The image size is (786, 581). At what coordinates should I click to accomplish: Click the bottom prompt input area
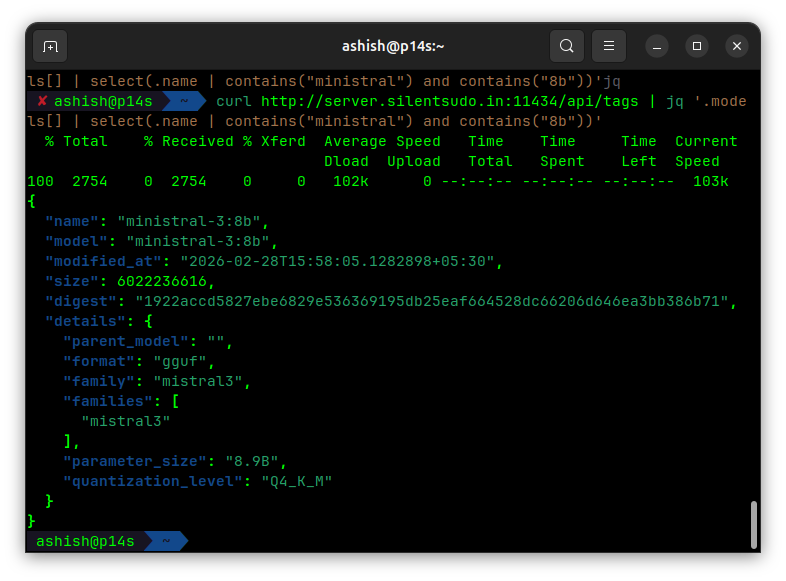[x=400, y=541]
